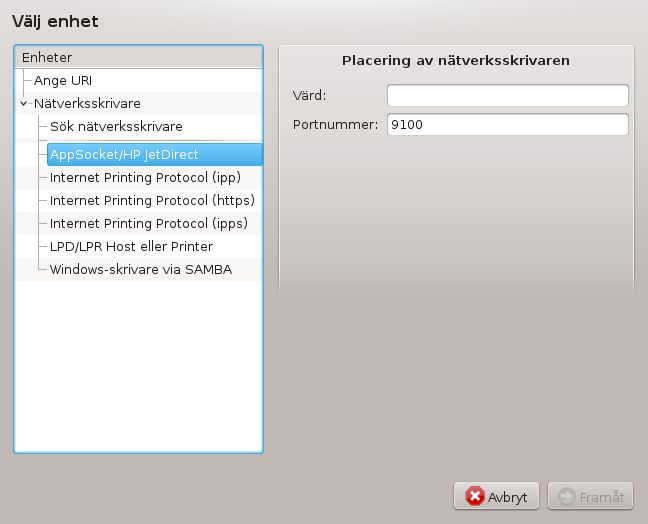
Task: Pick Internet Printing Protocol (ipp)
Action: pos(145,178)
